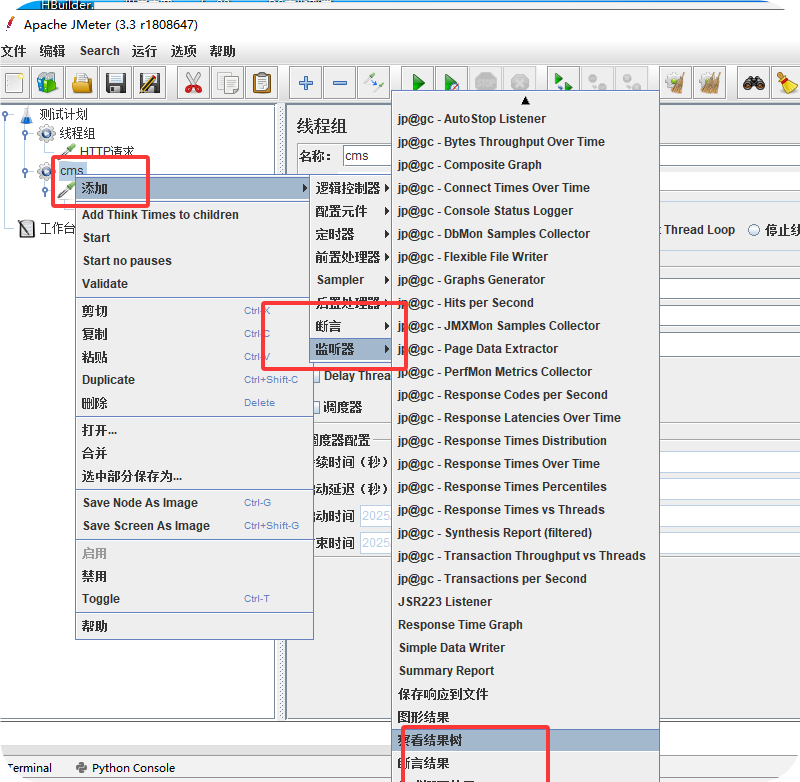800x782 pixels.
Task: Click the Toggle element toolbar icon
Action: click(373, 83)
